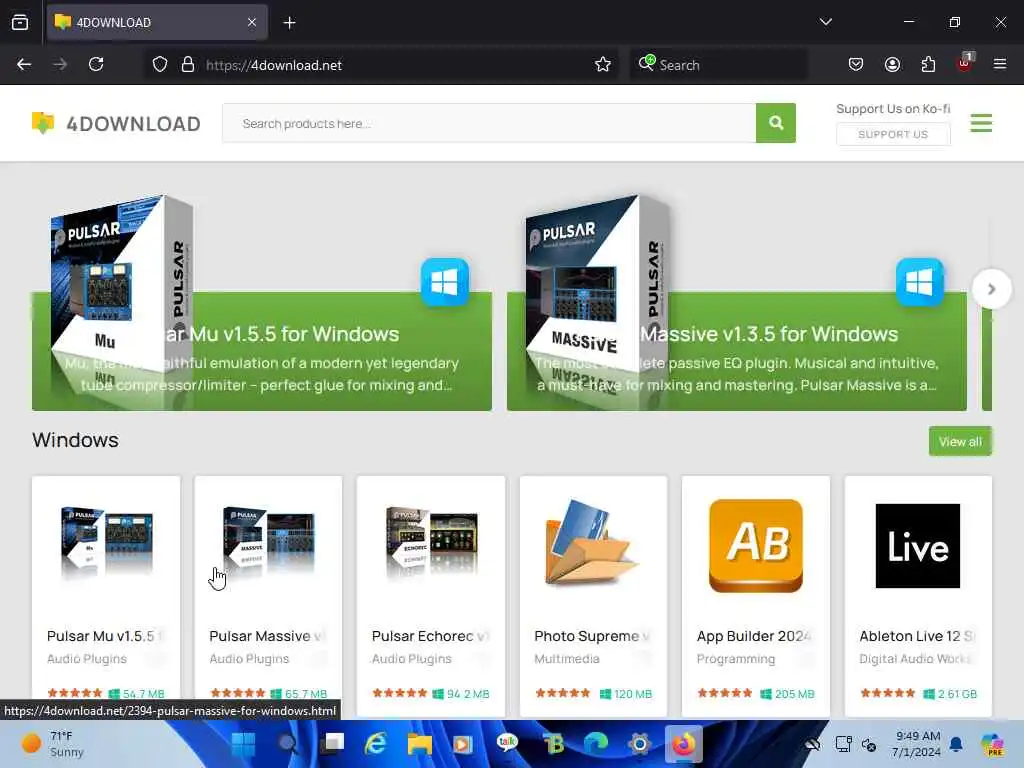Click the browser forward arrow

click(x=60, y=64)
